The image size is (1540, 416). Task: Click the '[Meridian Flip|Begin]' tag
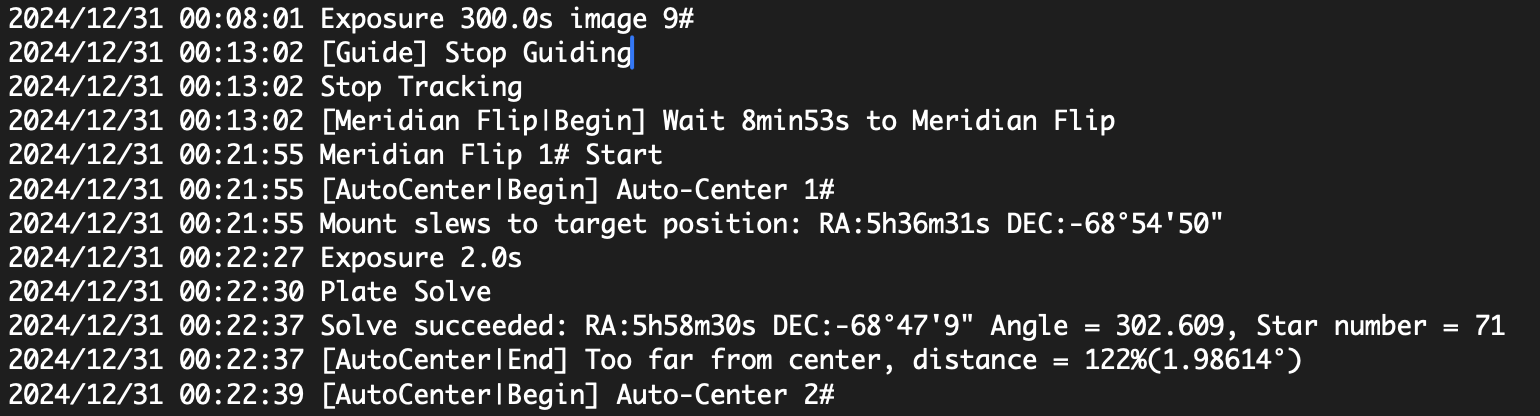coord(487,122)
